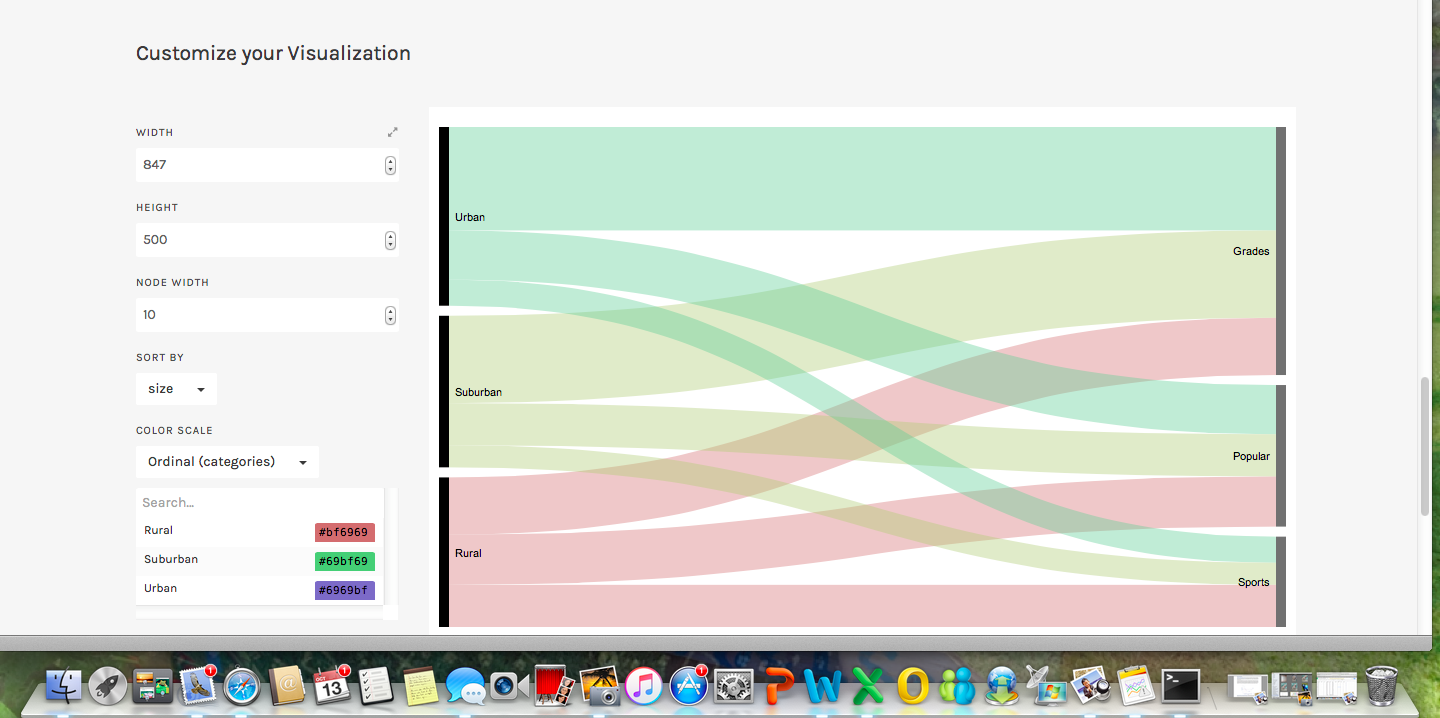This screenshot has width=1440, height=718.
Task: Click the Node Width stepper arrows
Action: [390, 315]
